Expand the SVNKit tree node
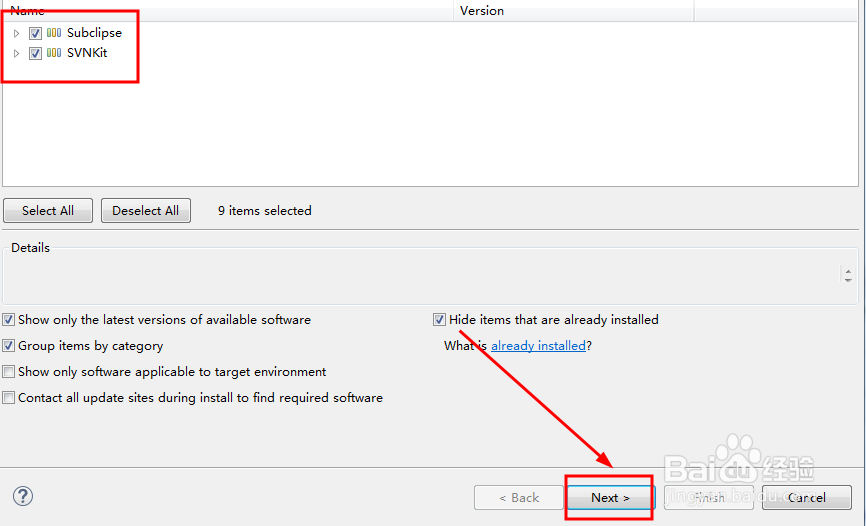 17,53
